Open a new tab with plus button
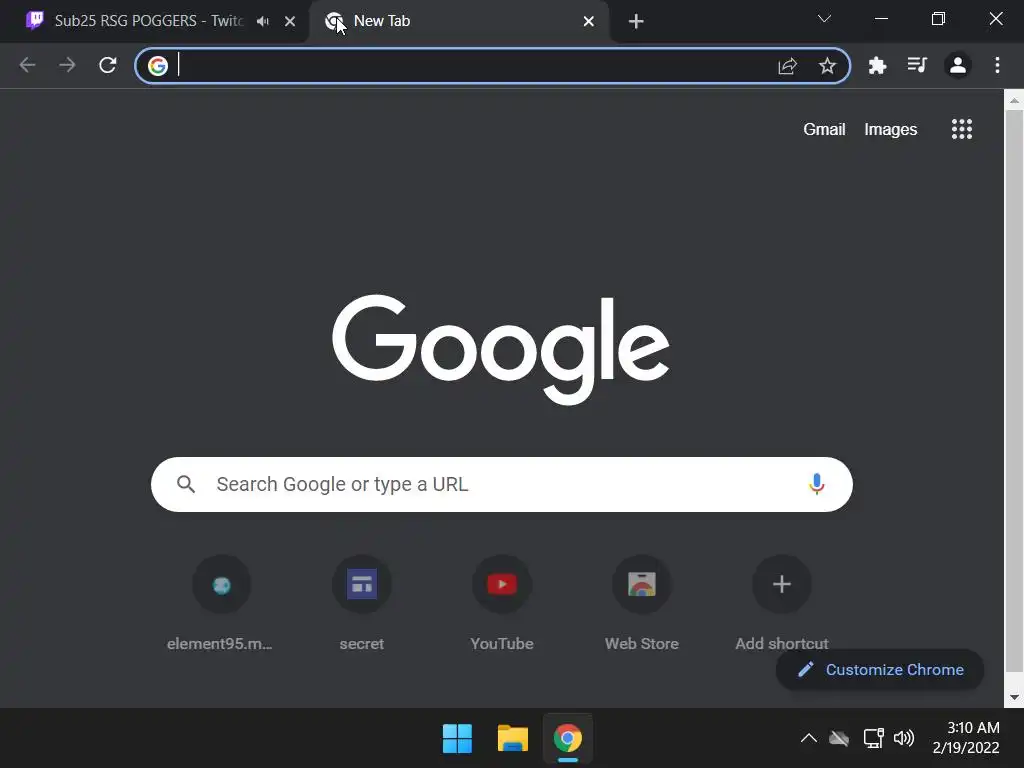Viewport: 1024px width, 768px height. click(x=636, y=22)
